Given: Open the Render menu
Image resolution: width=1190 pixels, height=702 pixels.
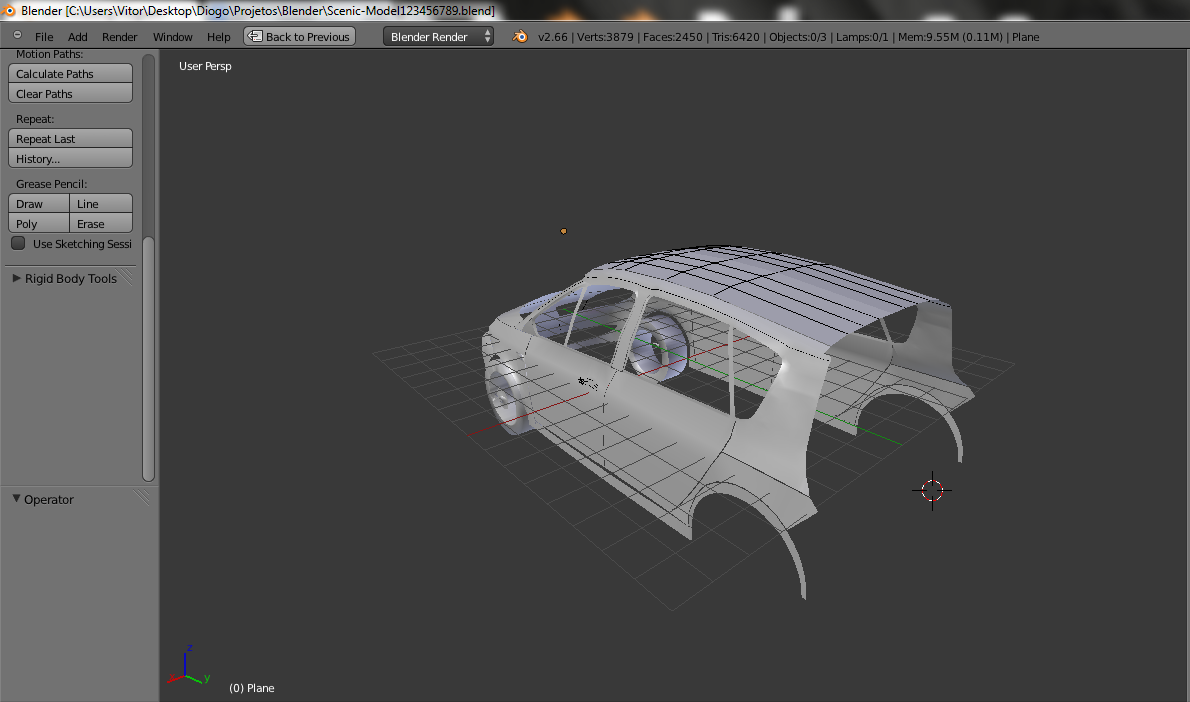Looking at the screenshot, I should click(x=120, y=37).
